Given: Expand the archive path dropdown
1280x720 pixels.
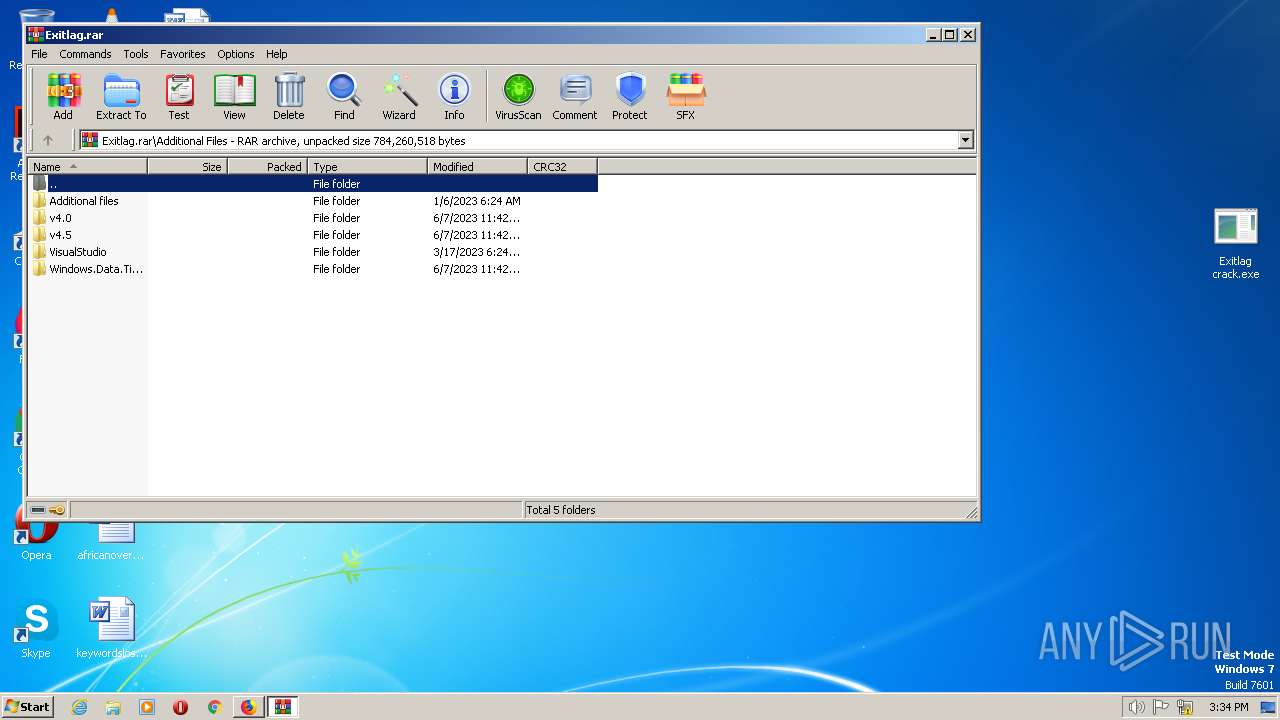Looking at the screenshot, I should [966, 141].
